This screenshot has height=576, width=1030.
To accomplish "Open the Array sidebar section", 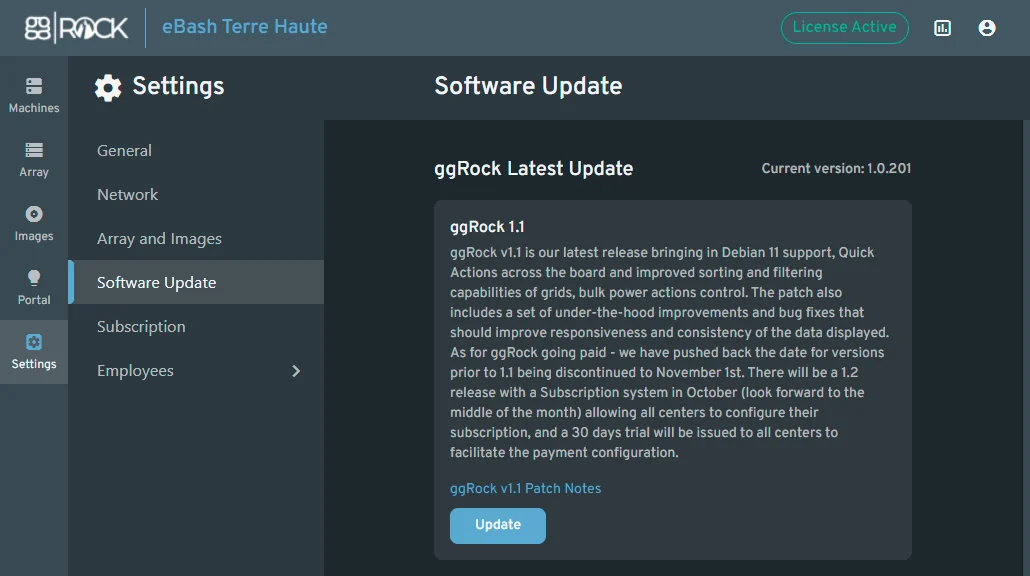I will [34, 160].
